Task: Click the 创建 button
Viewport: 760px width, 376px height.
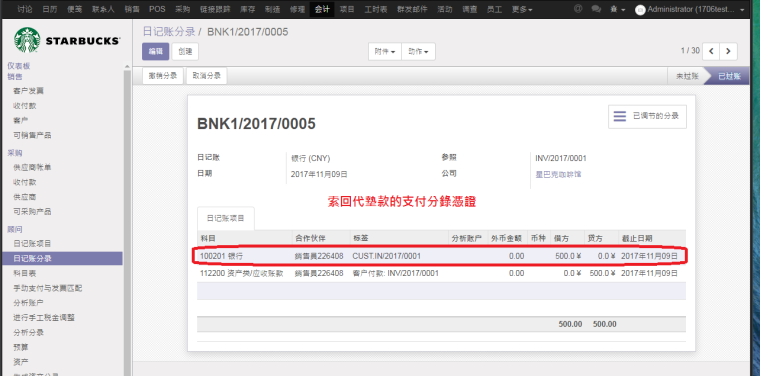Action: click(x=185, y=51)
